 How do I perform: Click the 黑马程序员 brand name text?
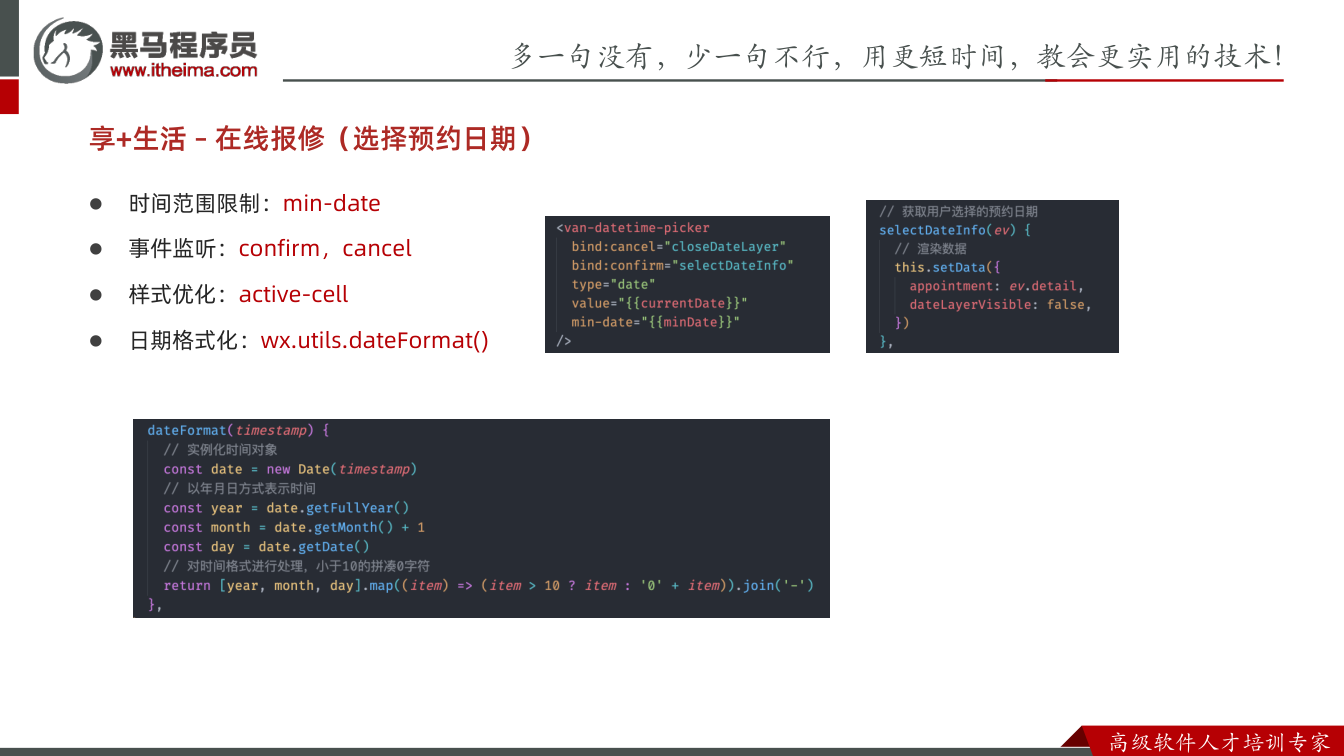point(183,44)
